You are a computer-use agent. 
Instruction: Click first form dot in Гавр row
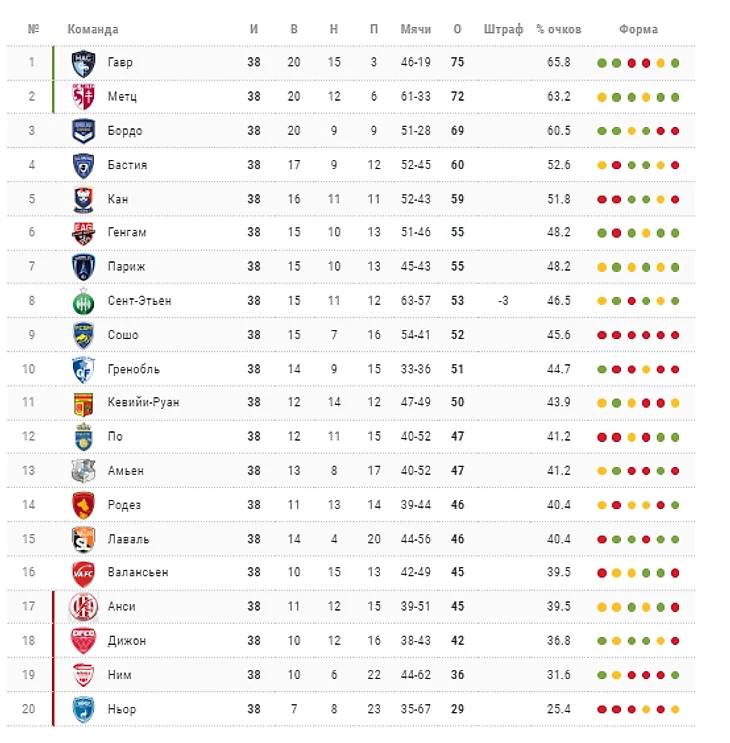tap(602, 63)
